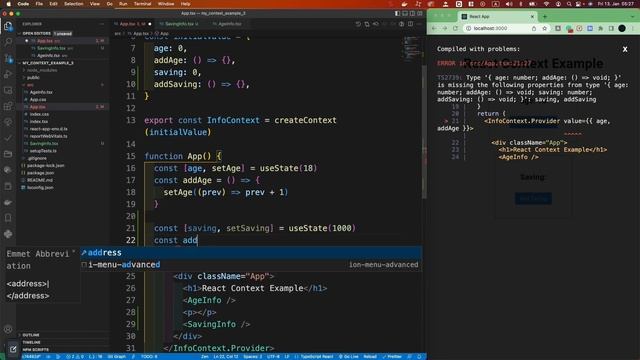Viewport: 640px width, 360px height.
Task: Choose the 'address' Emmet suggestion
Action: (x=251, y=253)
